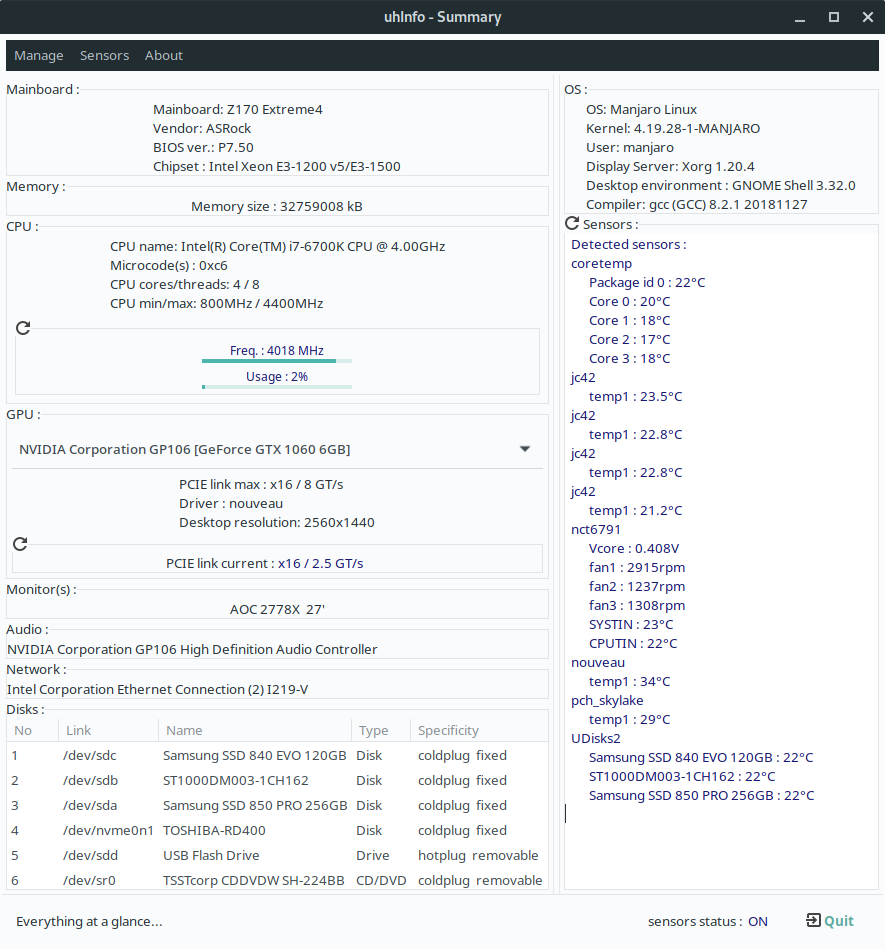Click the Core 0 : 20°C sensor line
Viewport: 885px width, 949px height.
coord(630,301)
